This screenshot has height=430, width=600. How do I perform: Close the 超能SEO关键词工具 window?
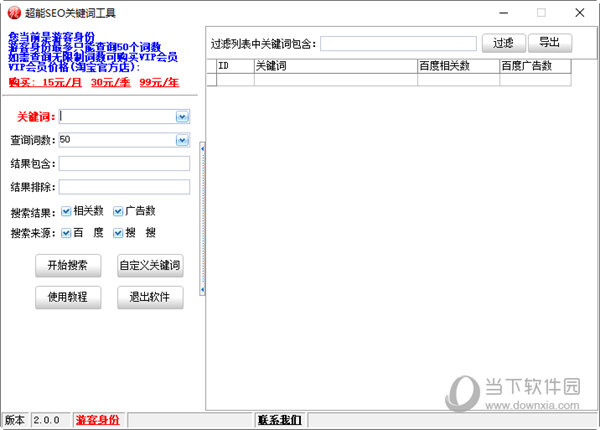coord(580,13)
